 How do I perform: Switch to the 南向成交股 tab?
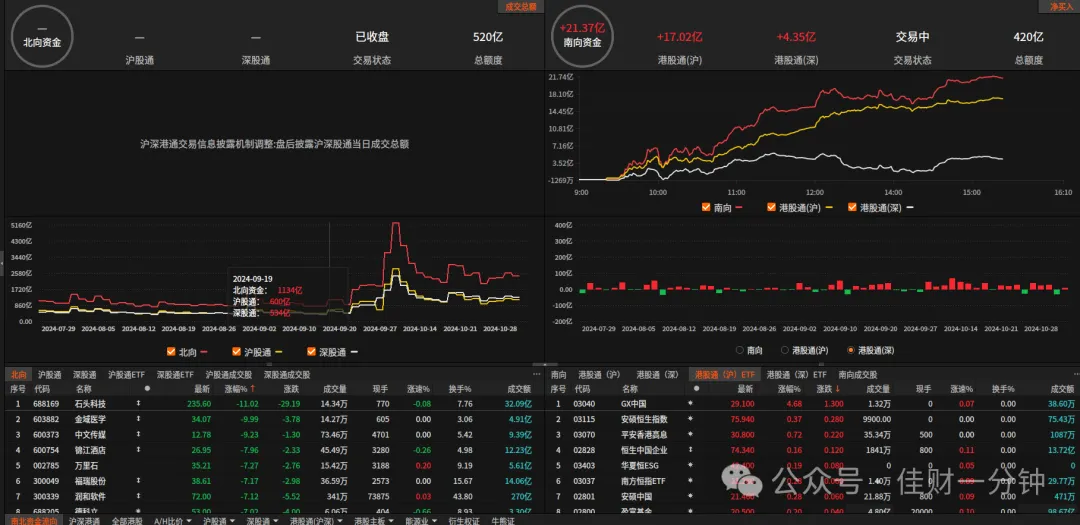point(858,375)
